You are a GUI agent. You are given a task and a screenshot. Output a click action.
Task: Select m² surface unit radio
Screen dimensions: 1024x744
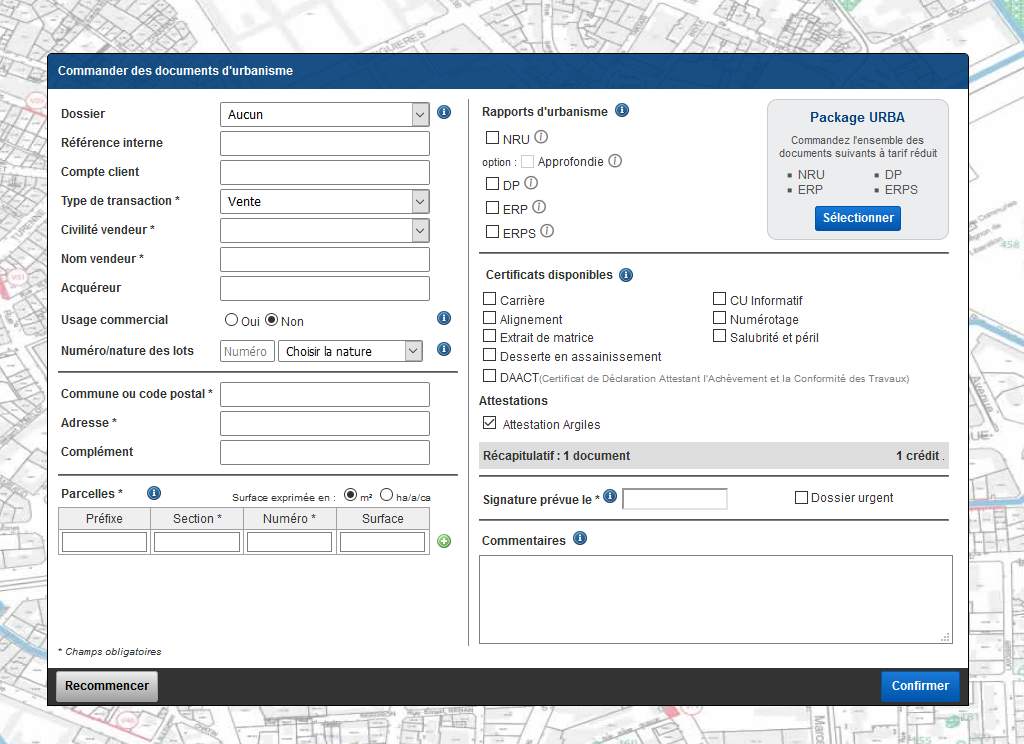coord(351,494)
